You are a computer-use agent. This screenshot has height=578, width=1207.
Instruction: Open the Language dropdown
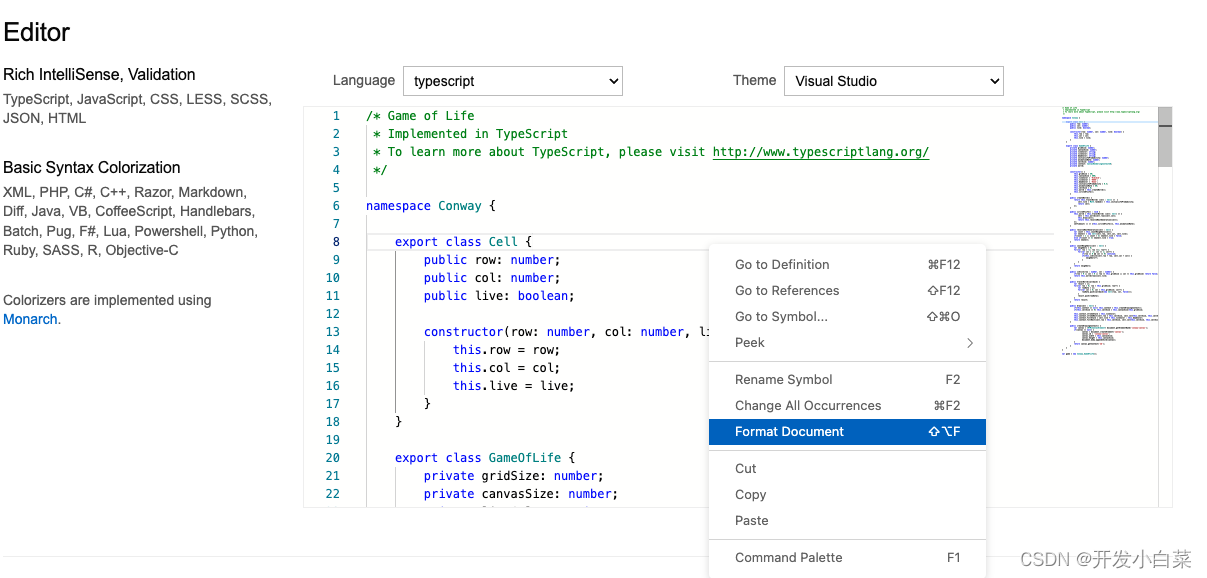[x=512, y=81]
